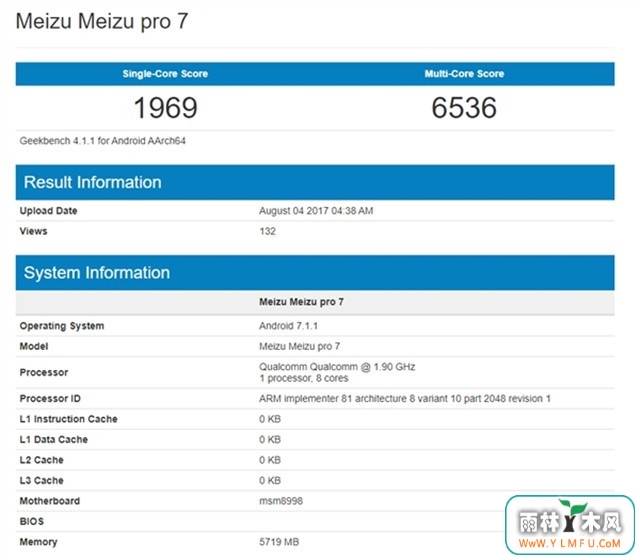Viewport: 640px width, 560px height.
Task: Select the 'Memory' row label
Action: click(x=38, y=542)
